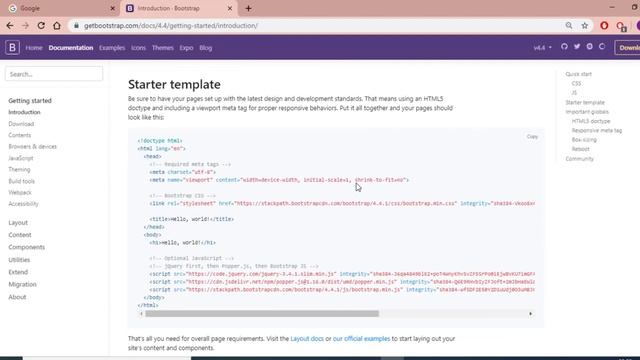Expand the About sidebar section
640x360 pixels.
(x=17, y=297)
